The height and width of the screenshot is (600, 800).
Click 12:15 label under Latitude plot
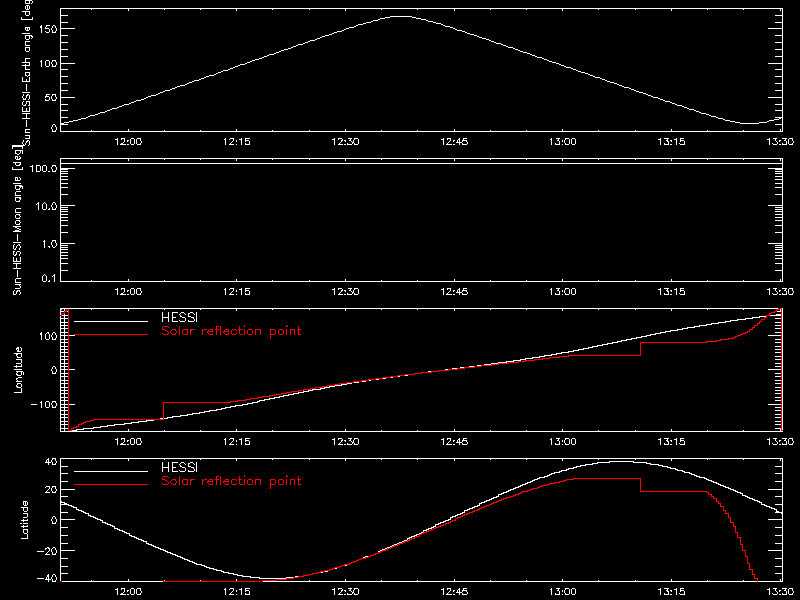click(x=237, y=591)
